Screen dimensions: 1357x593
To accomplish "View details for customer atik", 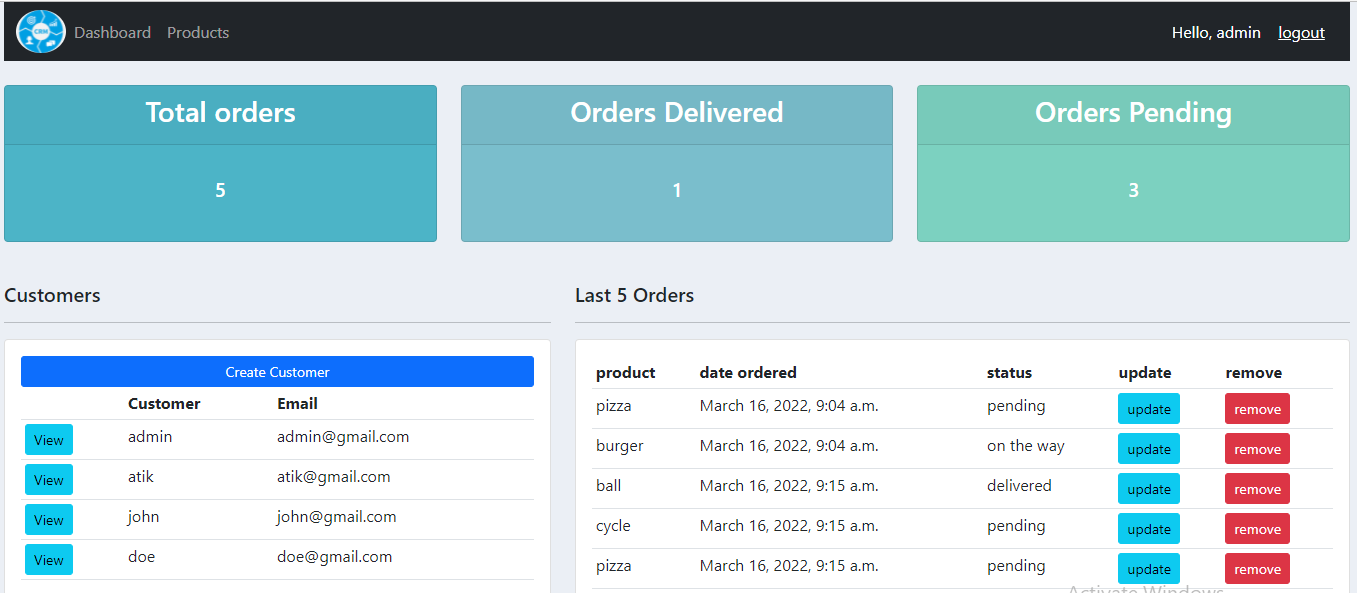I will (48, 479).
